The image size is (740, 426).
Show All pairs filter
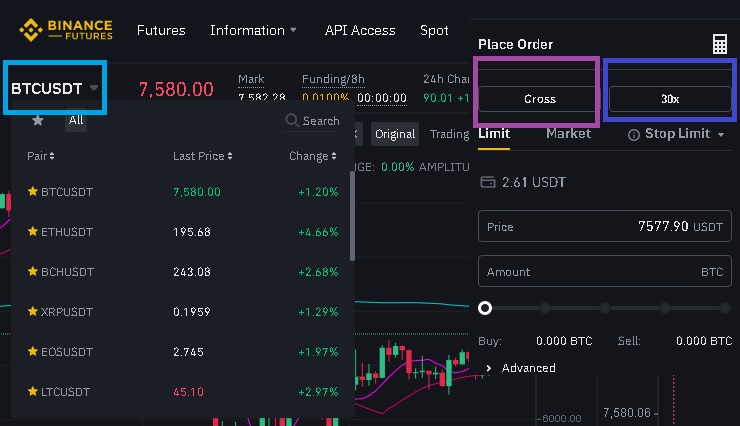(x=76, y=120)
